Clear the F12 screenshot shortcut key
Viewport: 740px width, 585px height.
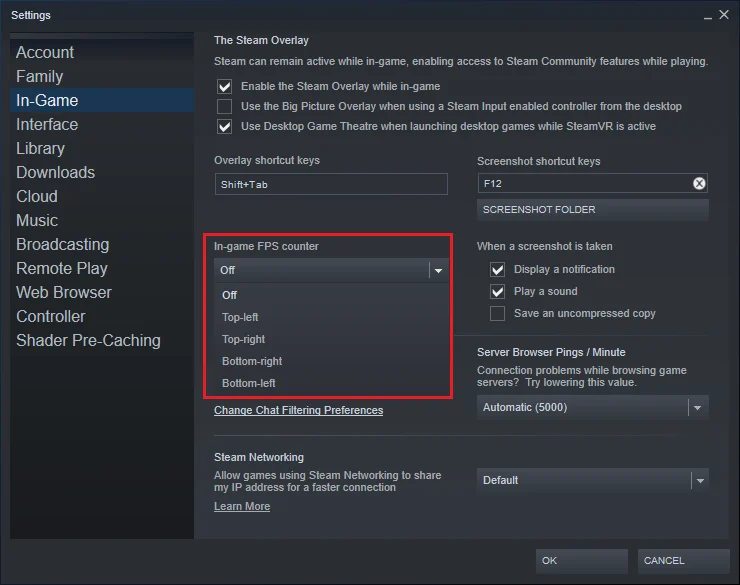(699, 184)
